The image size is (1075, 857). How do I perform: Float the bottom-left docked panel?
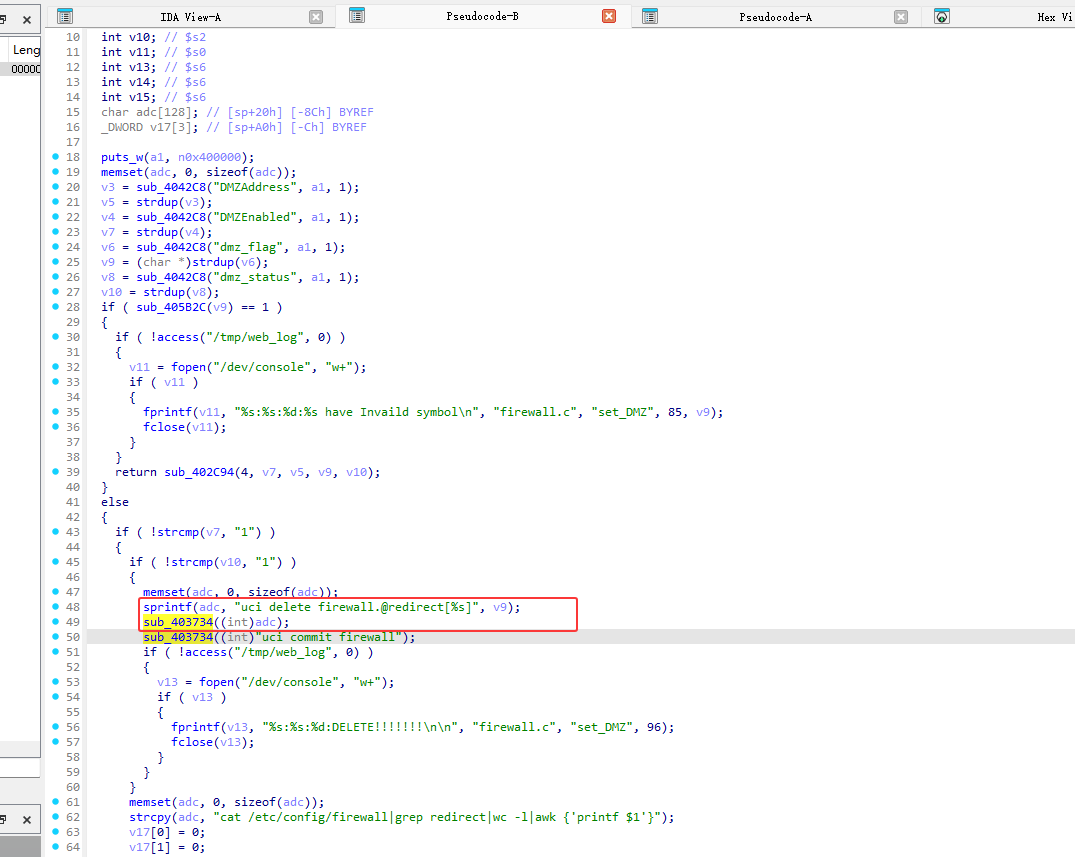[x=4, y=820]
